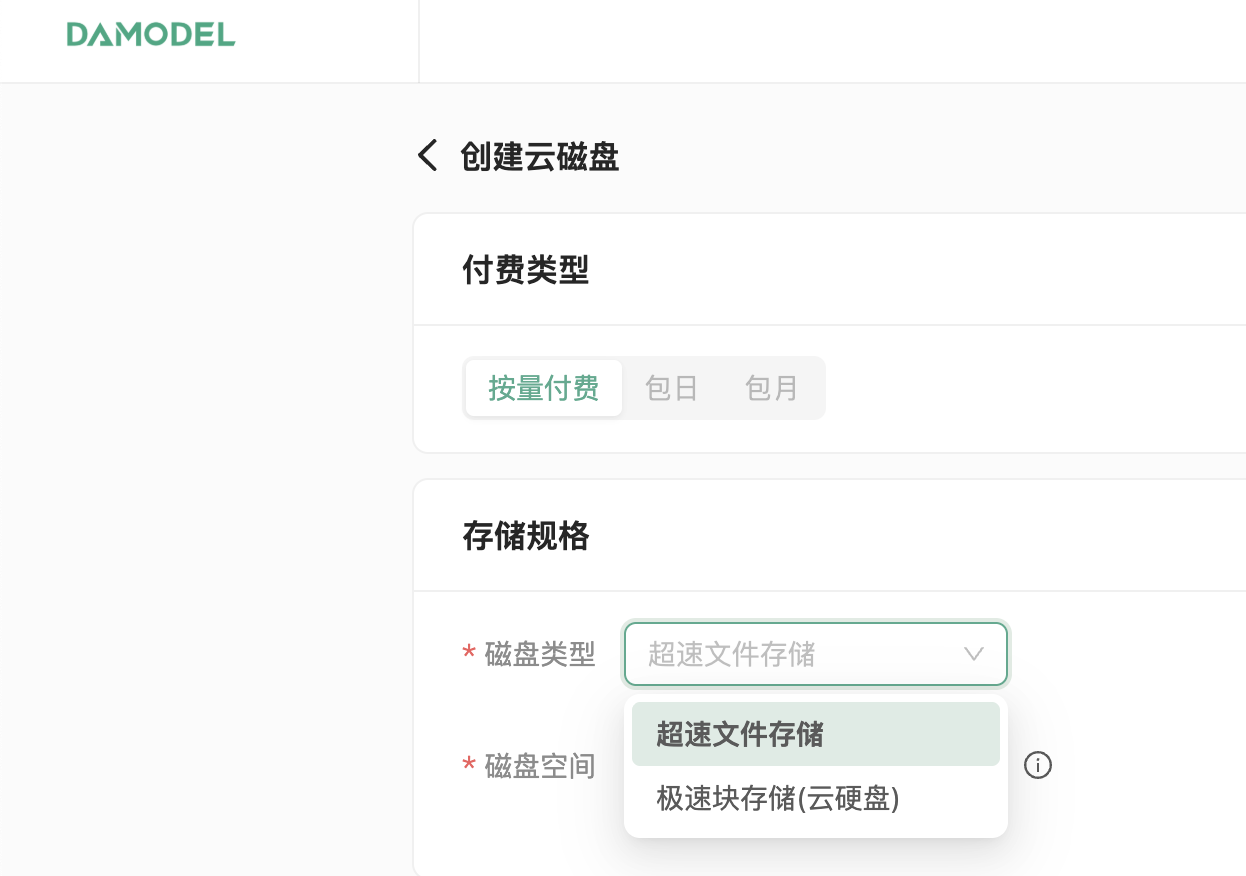Click the DAMODEL logo
The height and width of the screenshot is (876, 1246).
[x=150, y=35]
